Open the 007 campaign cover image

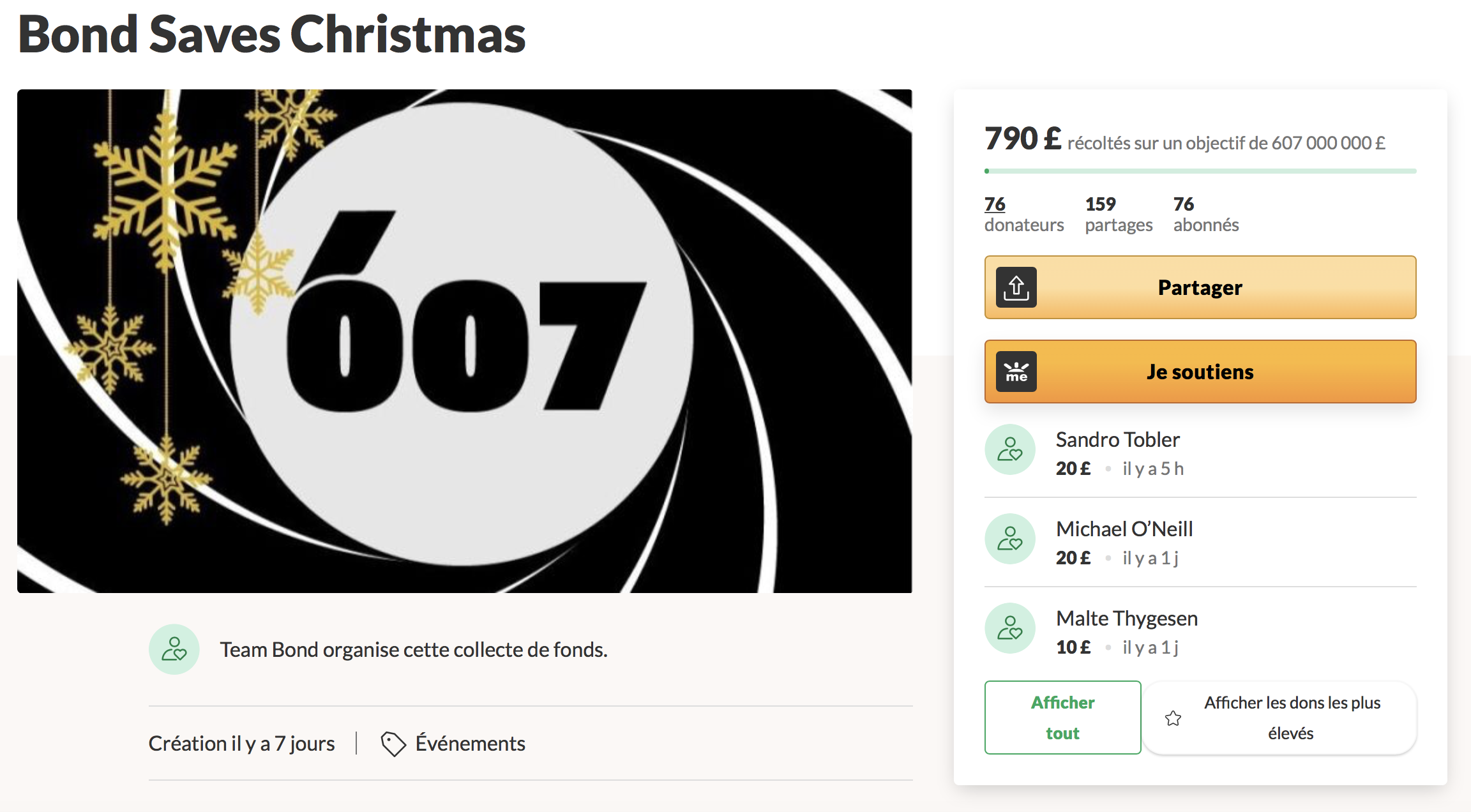pyautogui.click(x=465, y=341)
